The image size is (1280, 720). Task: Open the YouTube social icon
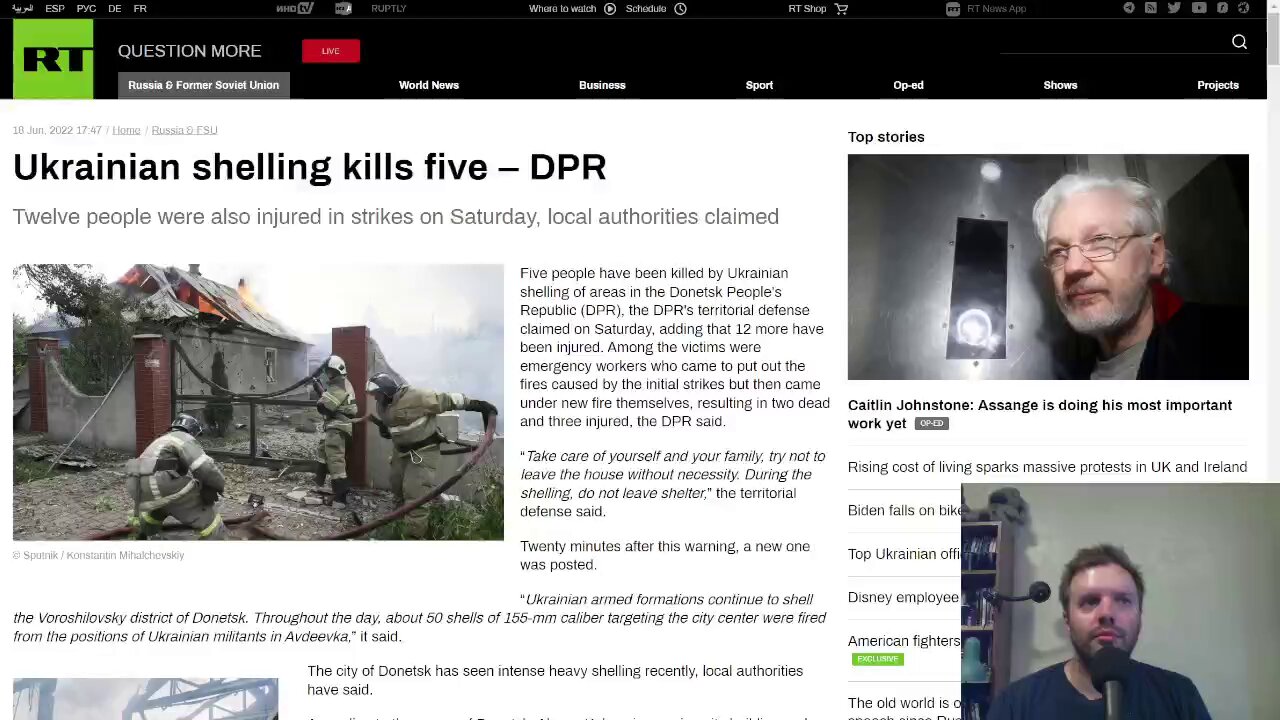point(1198,8)
